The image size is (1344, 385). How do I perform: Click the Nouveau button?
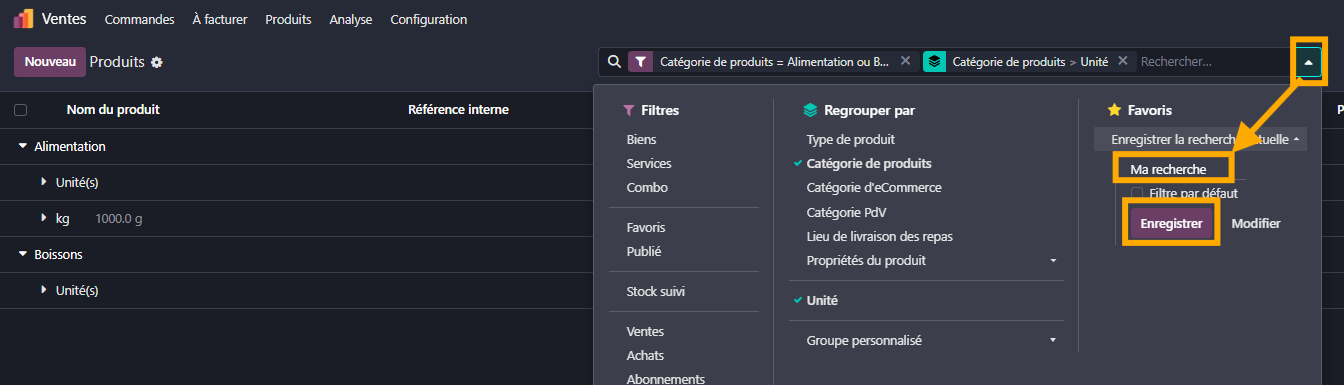click(50, 61)
